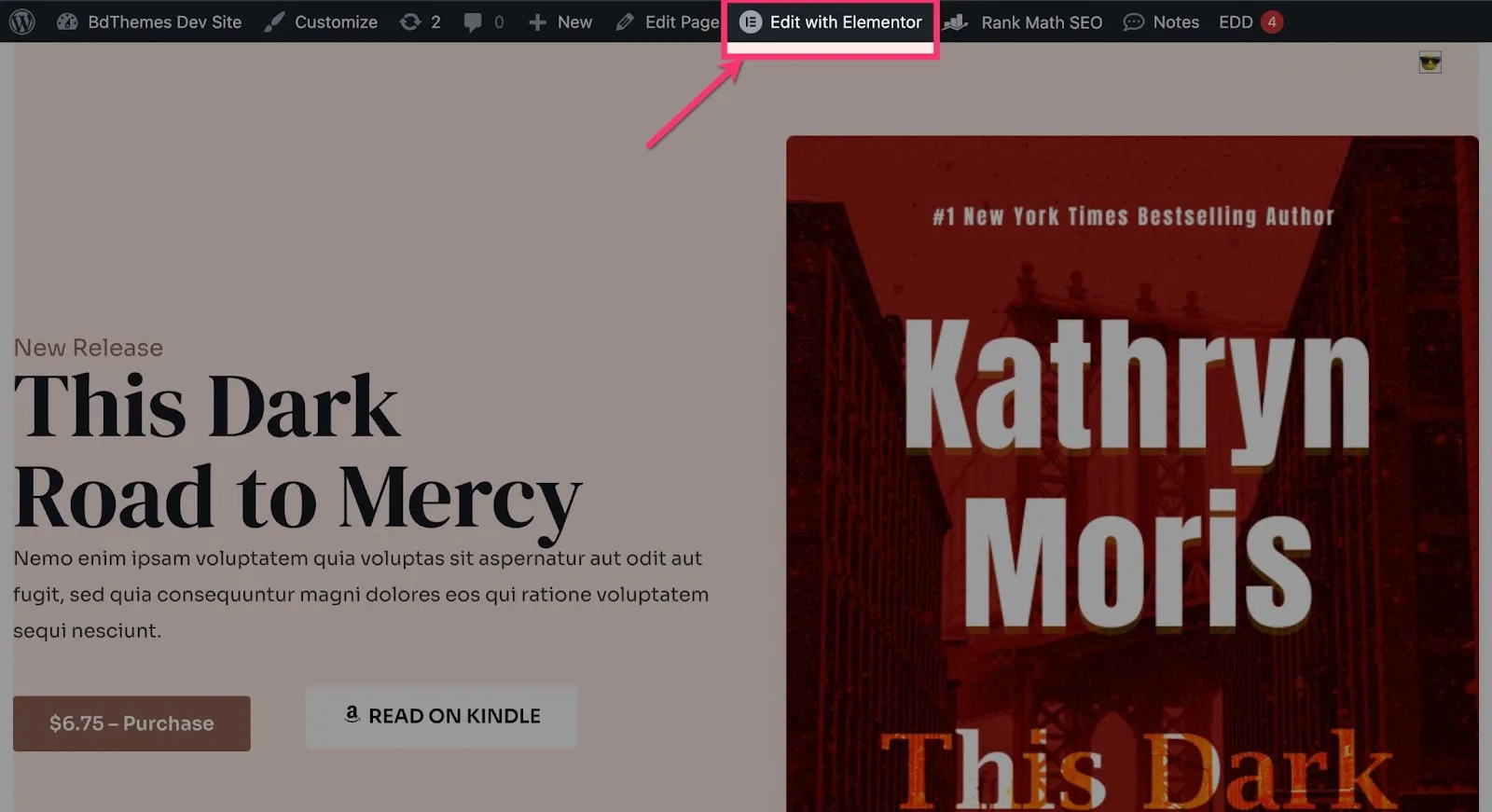
Task: Click the plus icon next to New
Action: point(537,21)
